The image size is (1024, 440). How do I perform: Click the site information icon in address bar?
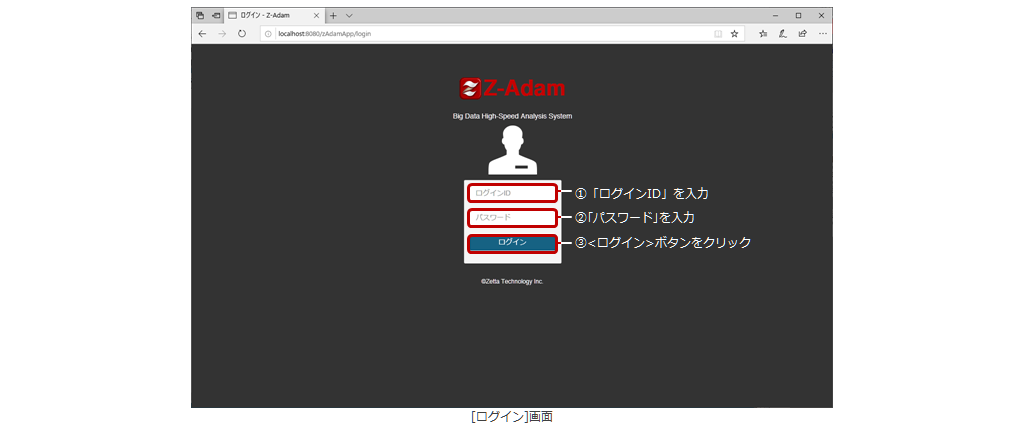coord(268,34)
